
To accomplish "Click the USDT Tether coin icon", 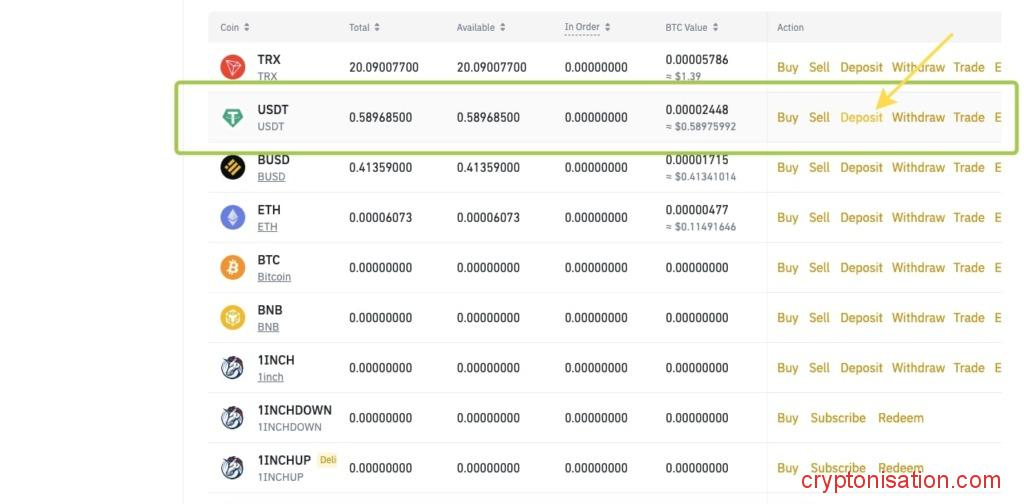I will [x=232, y=118].
